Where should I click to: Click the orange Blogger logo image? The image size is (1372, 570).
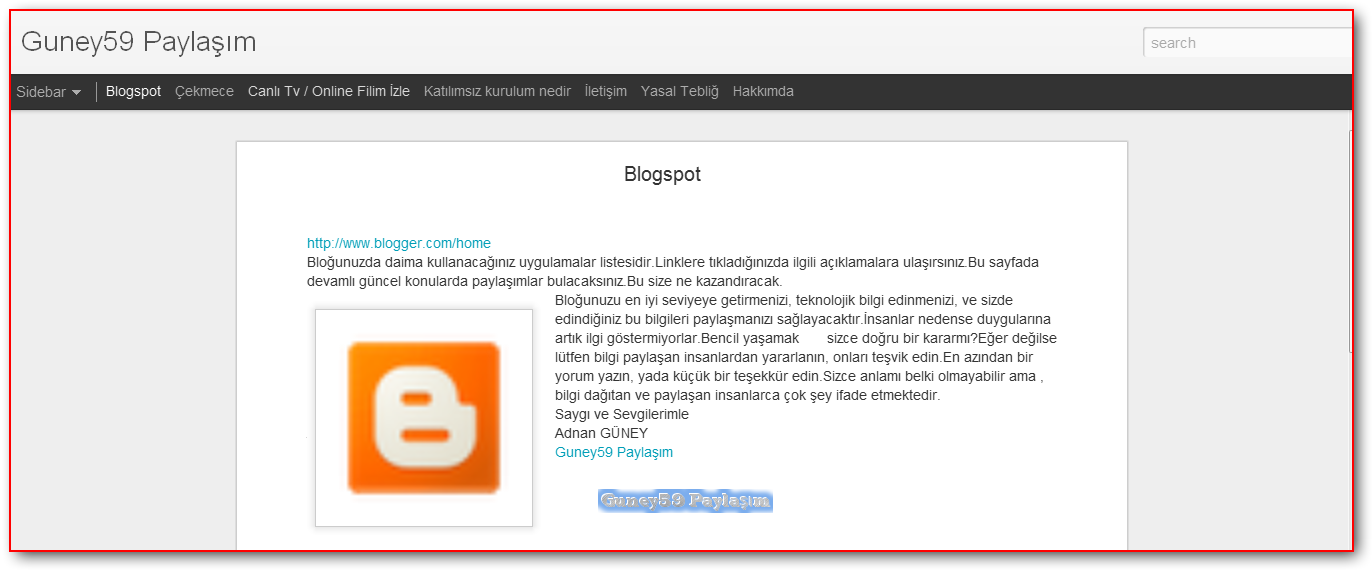(424, 418)
